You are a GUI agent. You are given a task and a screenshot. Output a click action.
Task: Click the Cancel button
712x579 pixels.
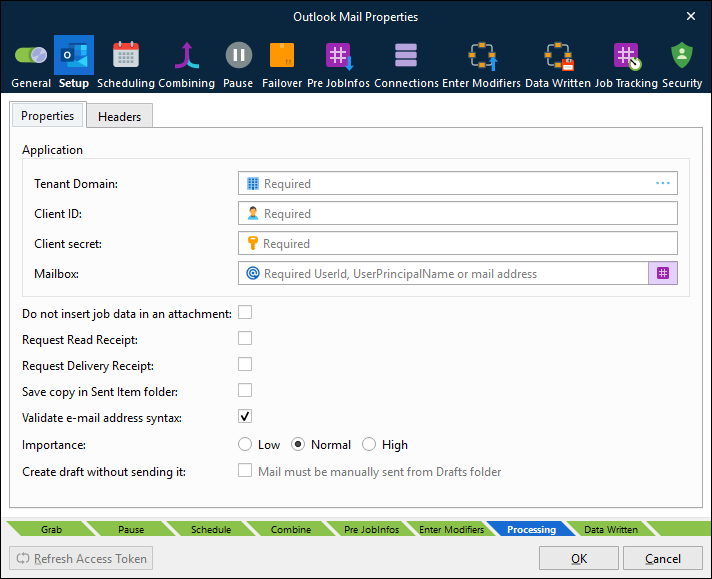(x=663, y=558)
